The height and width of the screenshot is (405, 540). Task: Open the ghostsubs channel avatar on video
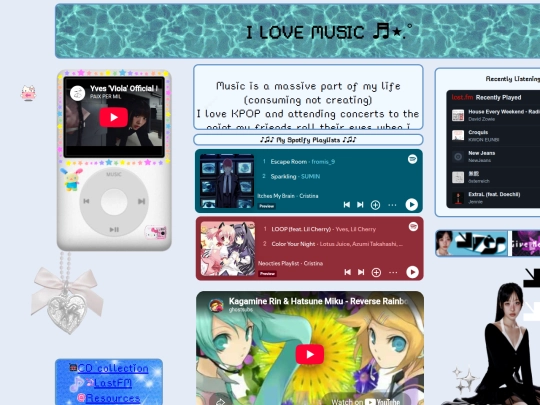216,305
